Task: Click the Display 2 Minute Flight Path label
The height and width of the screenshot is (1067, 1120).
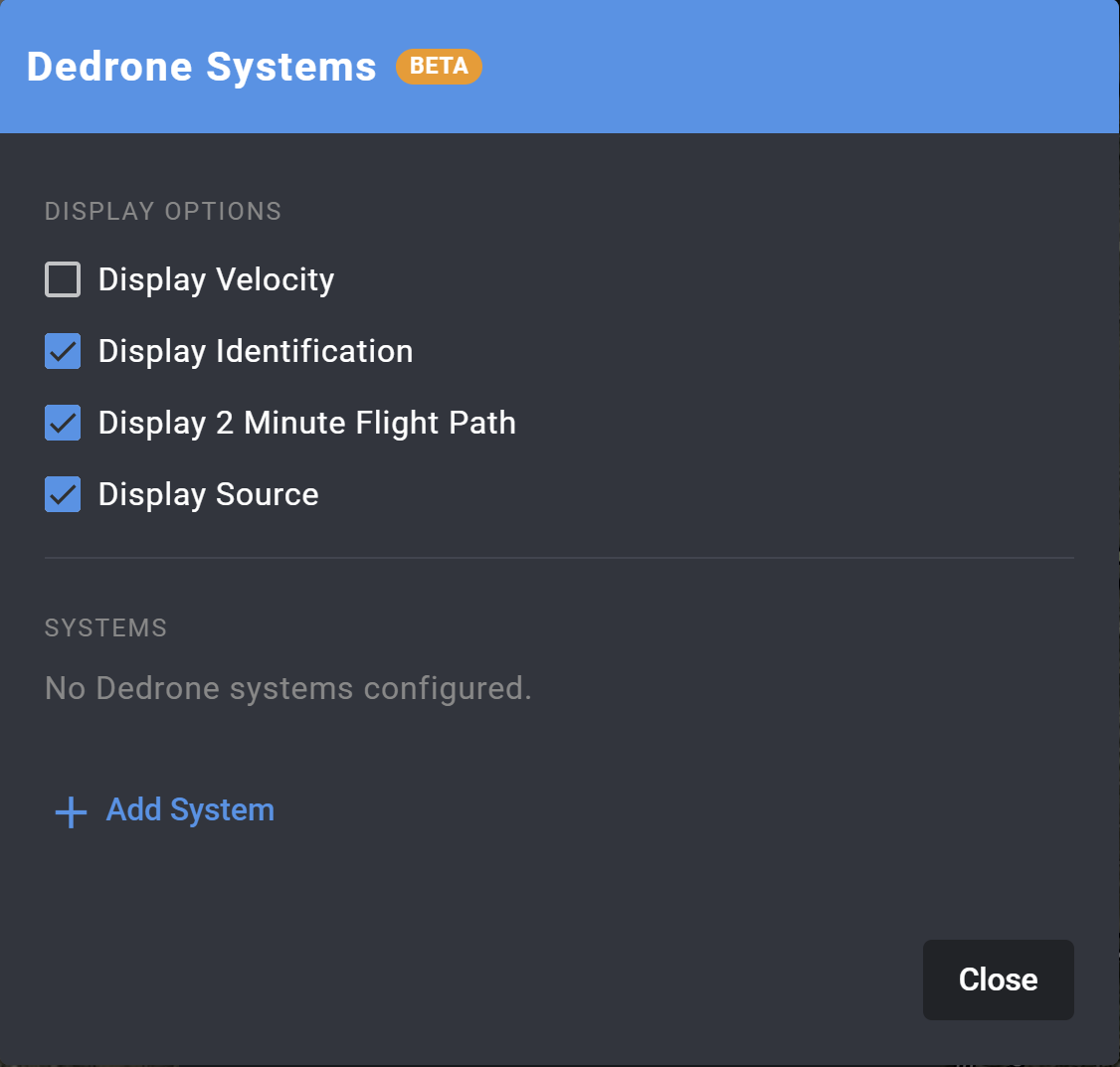Action: coord(307,423)
